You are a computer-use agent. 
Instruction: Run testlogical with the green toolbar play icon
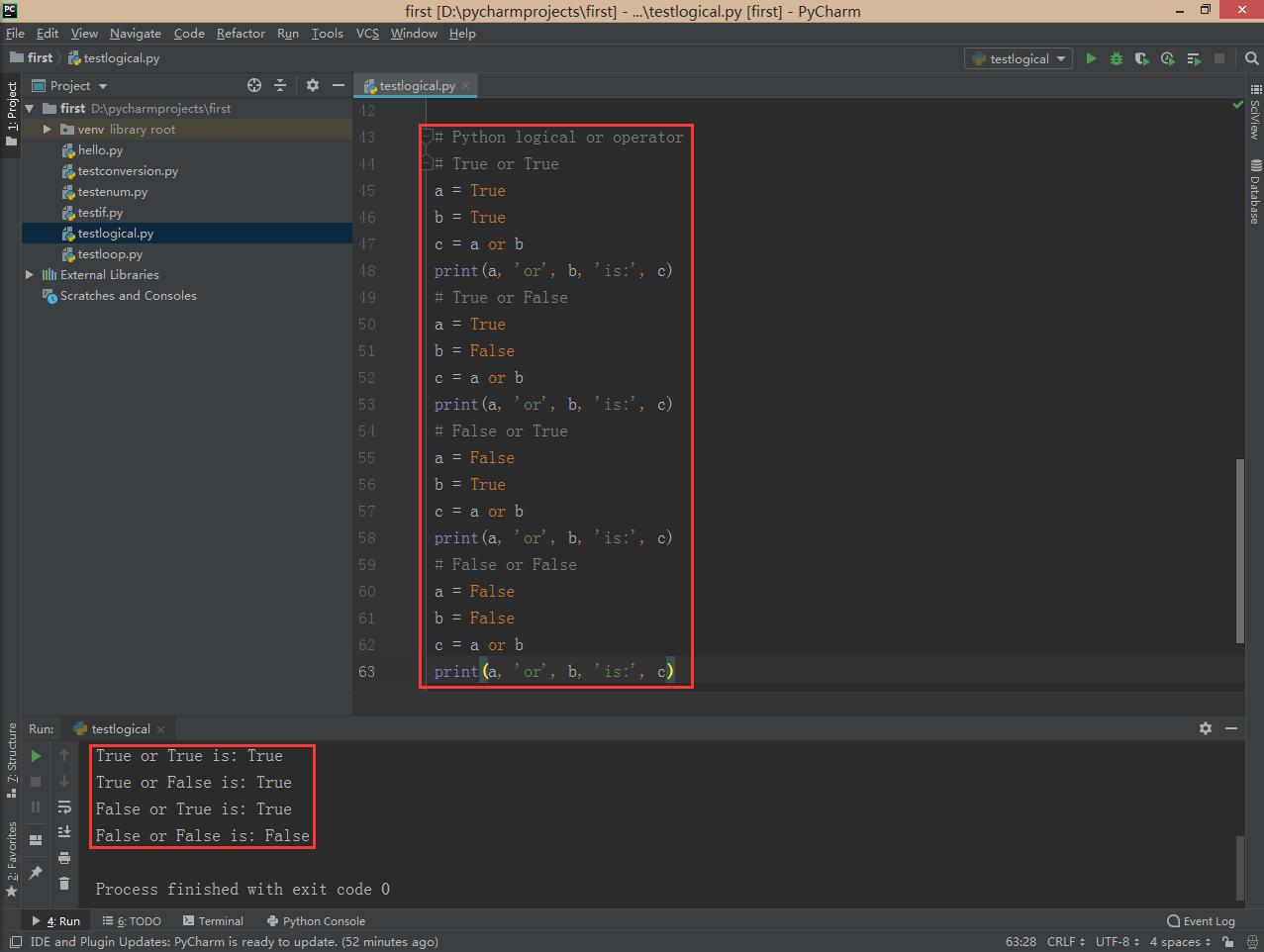(x=1091, y=58)
